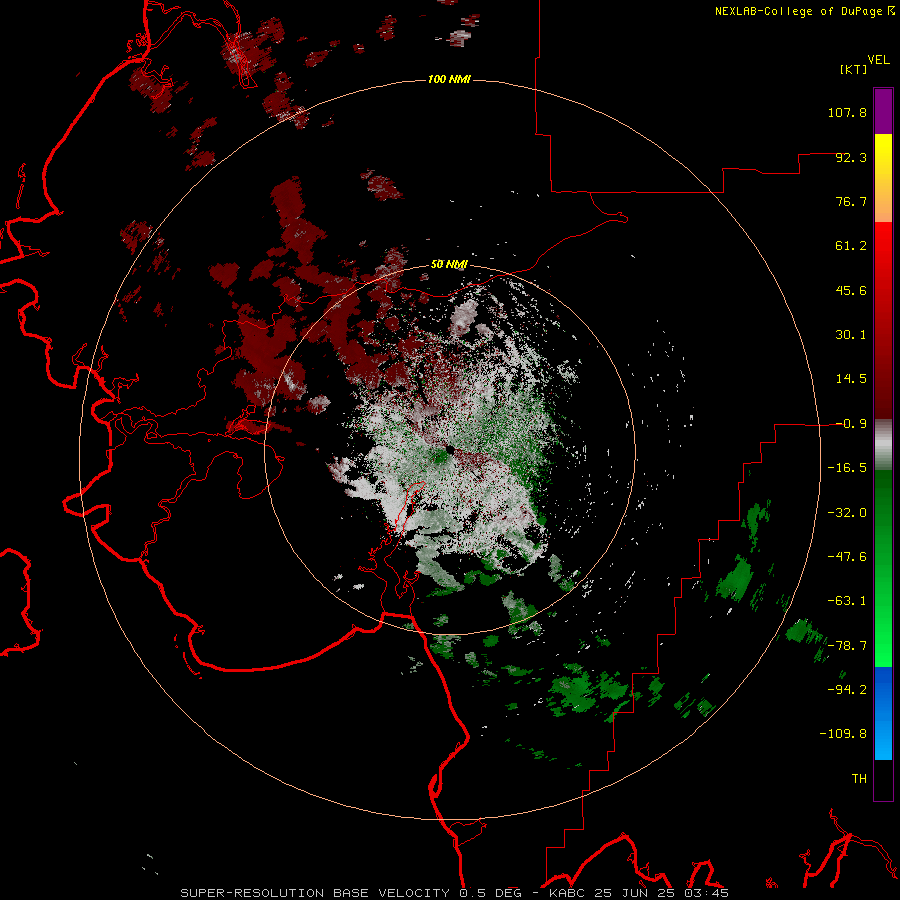Pick the gray near-zero color bar segment
This screenshot has height=900, width=900.
pyautogui.click(x=883, y=445)
